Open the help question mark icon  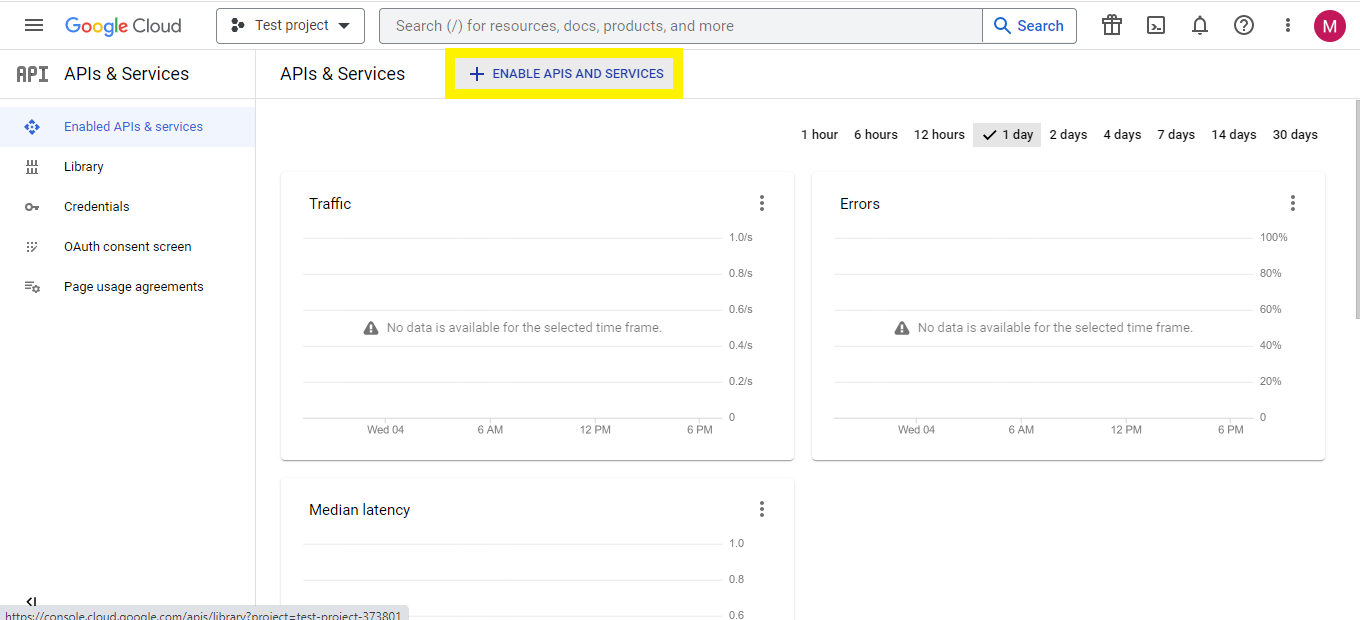[x=1243, y=25]
